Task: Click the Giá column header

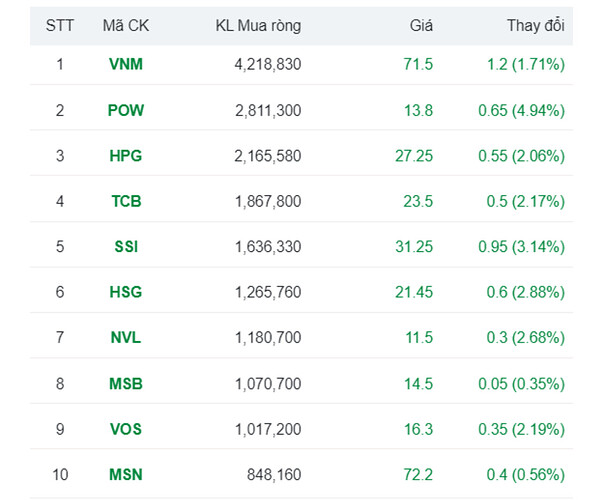Action: 421,26
